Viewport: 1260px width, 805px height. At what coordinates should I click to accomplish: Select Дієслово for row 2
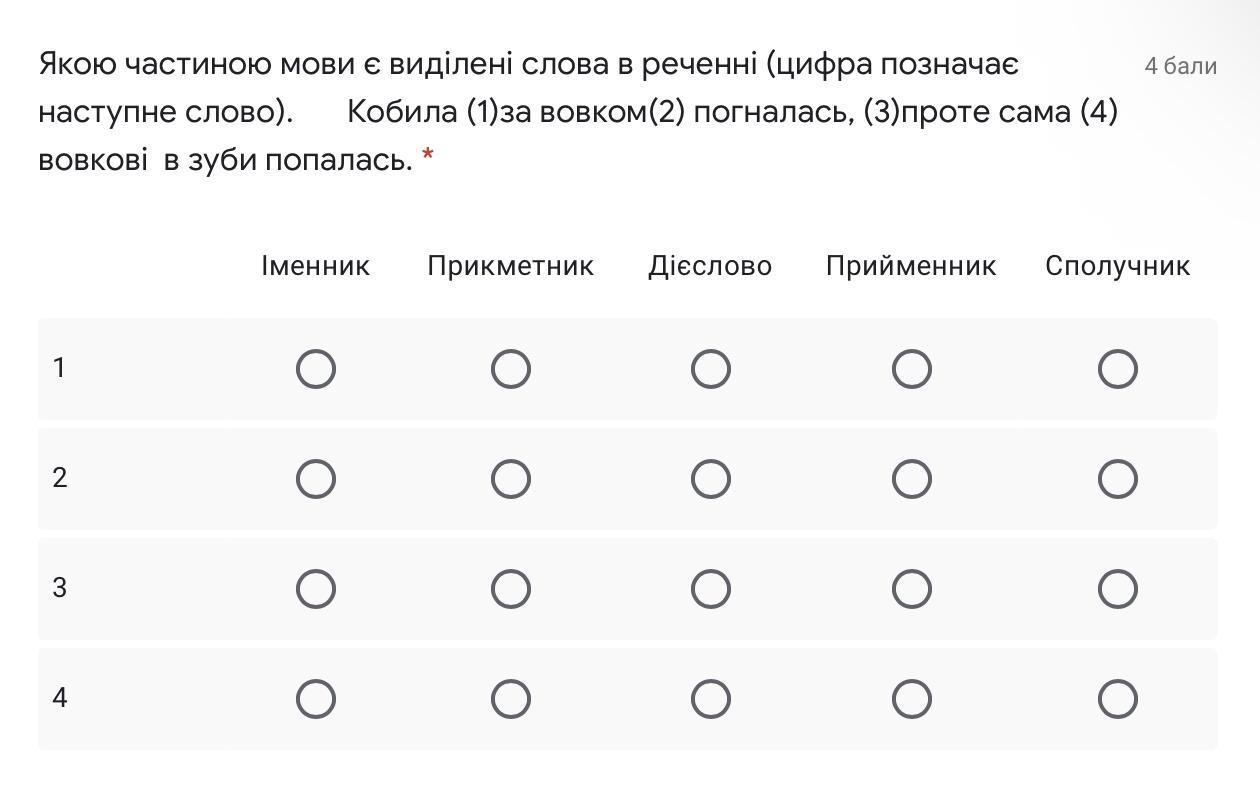coord(710,479)
